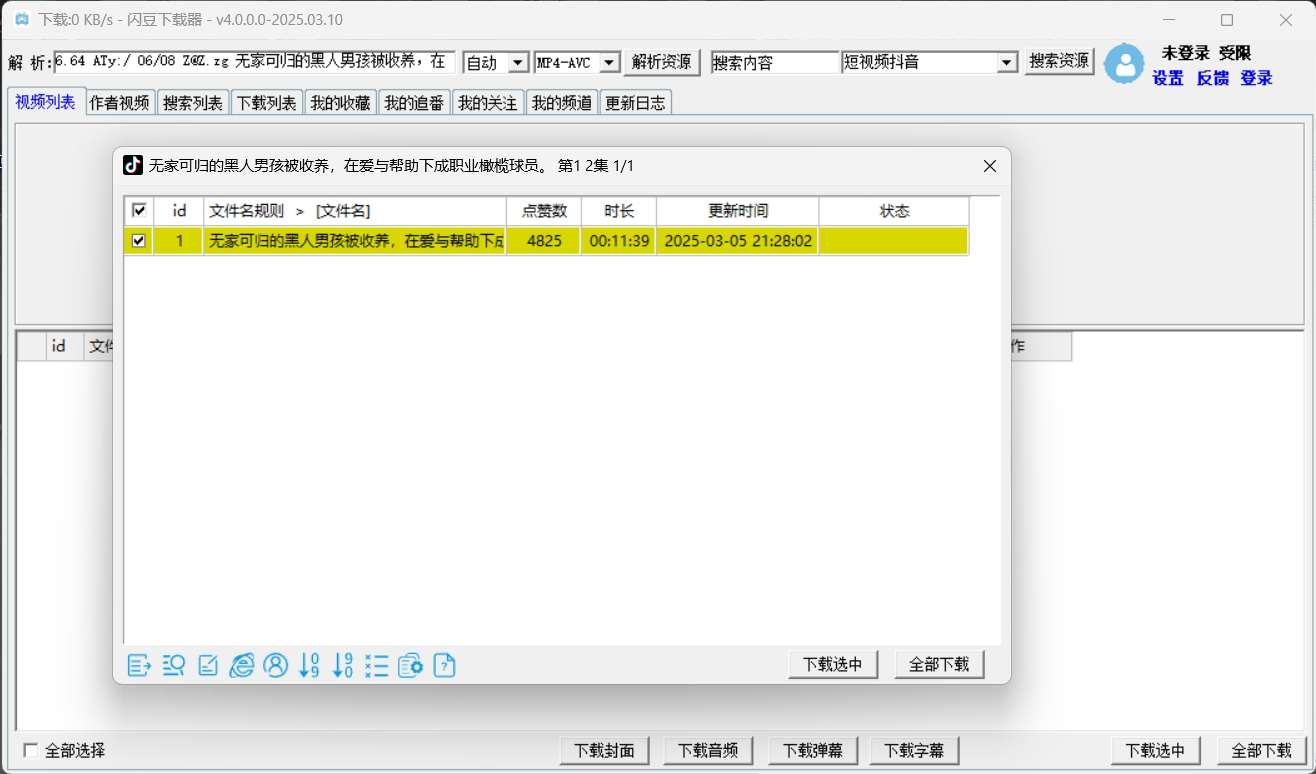Screen dimensions: 1316x774
Task: Open the 设置 link
Action: (x=1168, y=78)
